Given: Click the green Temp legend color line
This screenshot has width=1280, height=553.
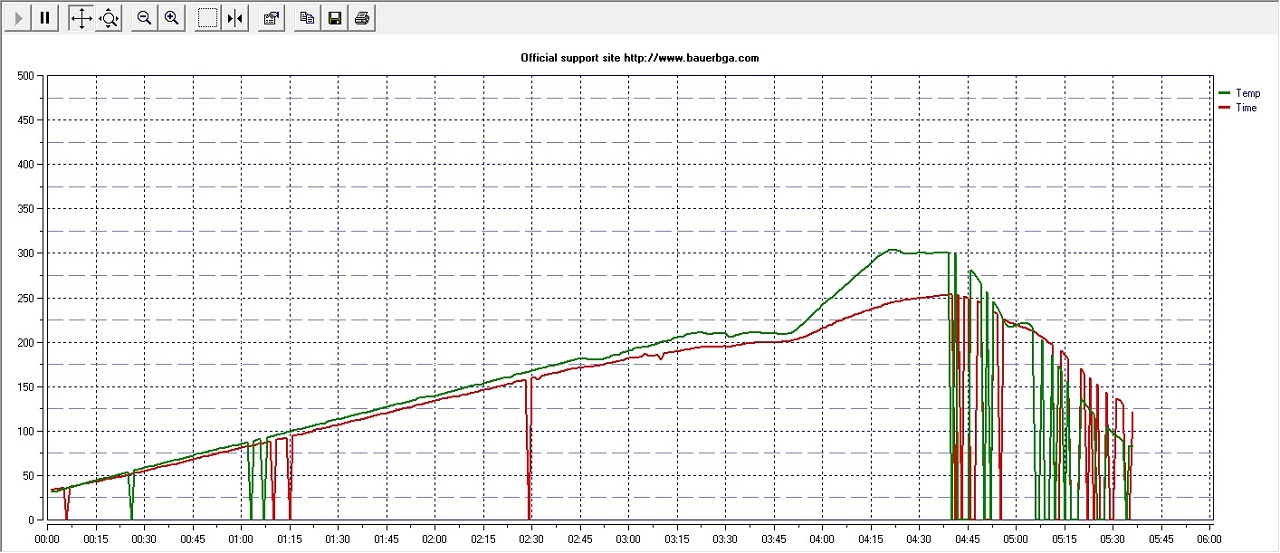Looking at the screenshot, I should coord(1225,93).
